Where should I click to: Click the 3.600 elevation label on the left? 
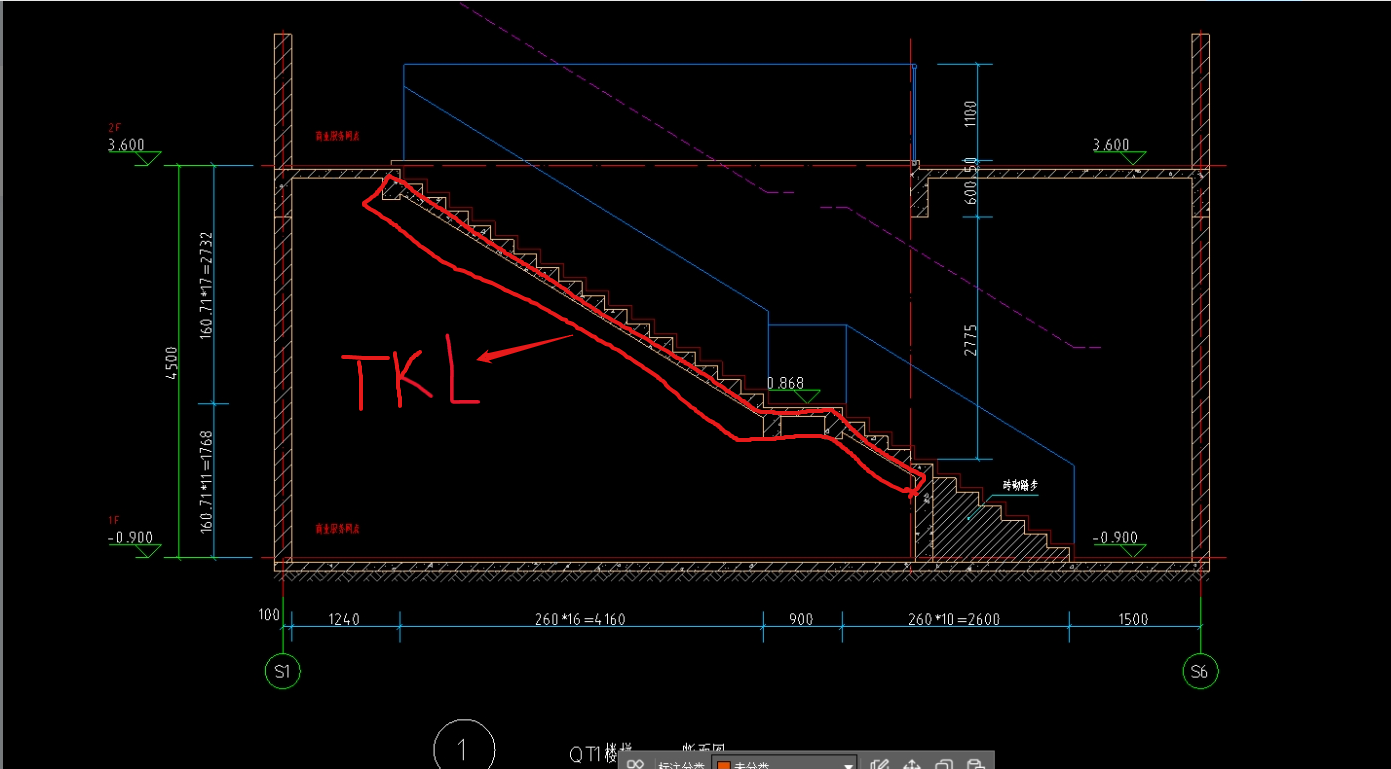[126, 145]
